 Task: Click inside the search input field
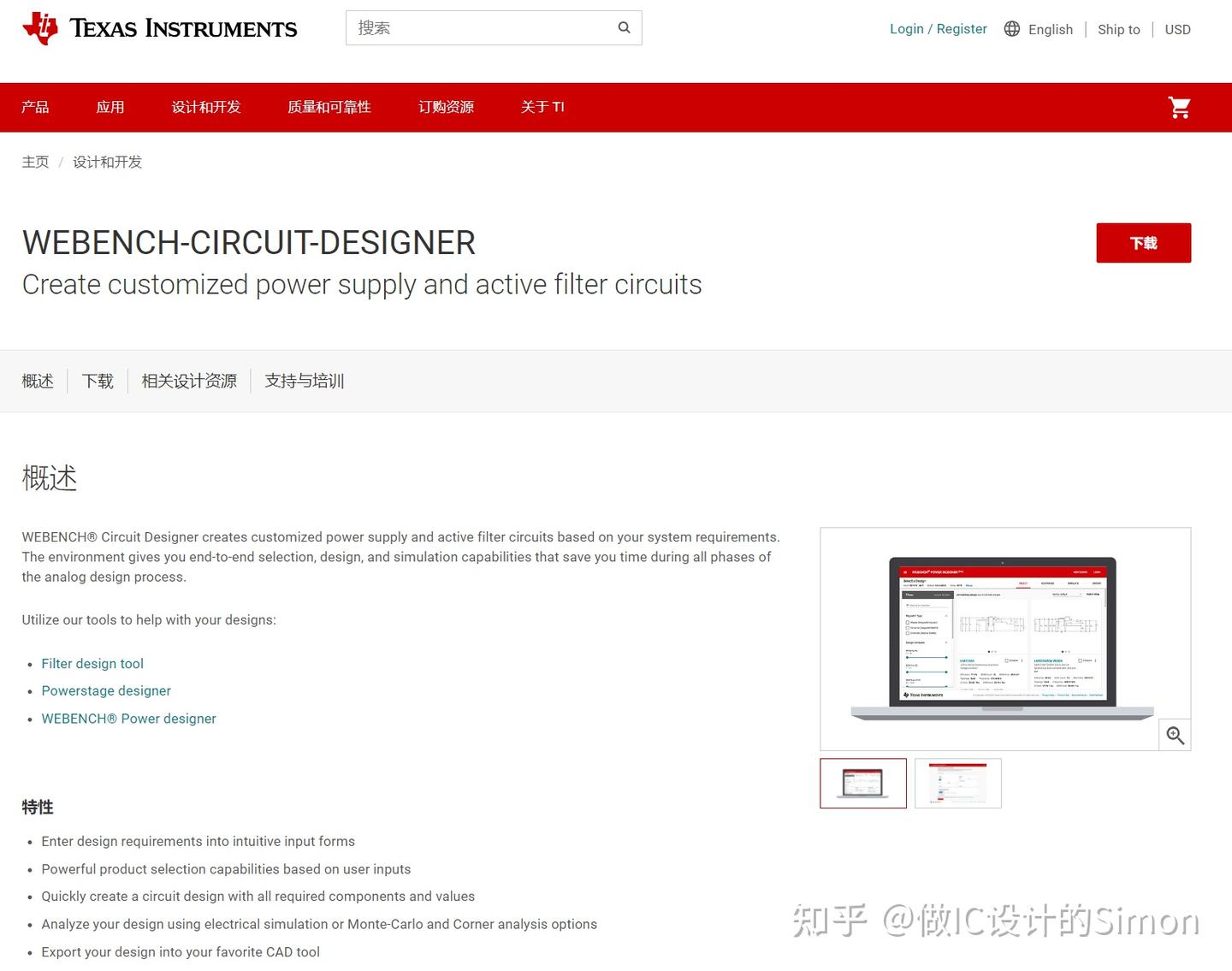point(479,27)
